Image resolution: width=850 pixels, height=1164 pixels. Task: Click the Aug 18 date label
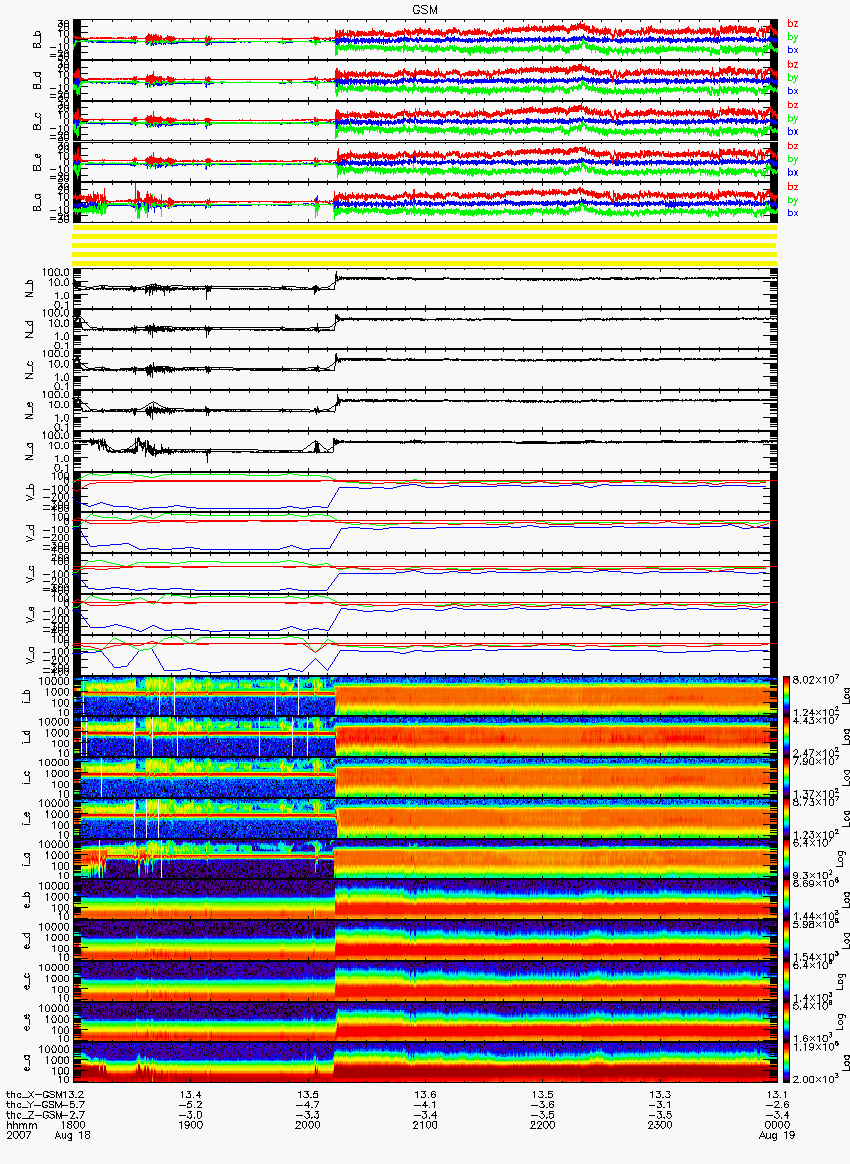point(73,1135)
